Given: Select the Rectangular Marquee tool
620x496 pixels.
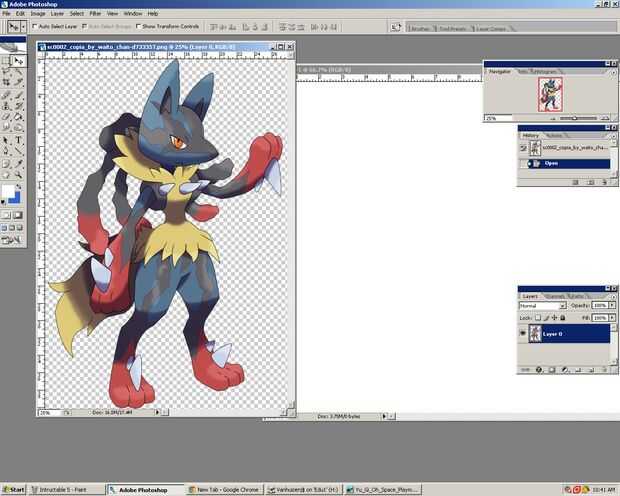Looking at the screenshot, I should coord(6,61).
